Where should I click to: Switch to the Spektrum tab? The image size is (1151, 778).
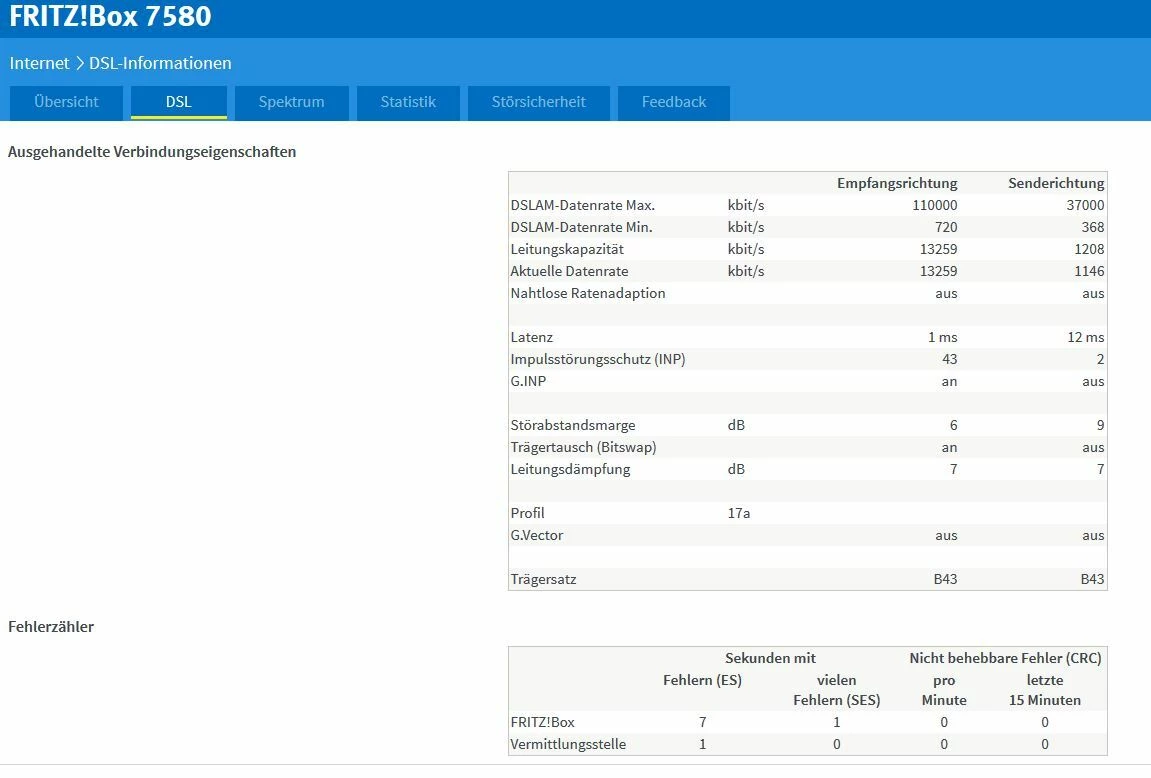(291, 102)
